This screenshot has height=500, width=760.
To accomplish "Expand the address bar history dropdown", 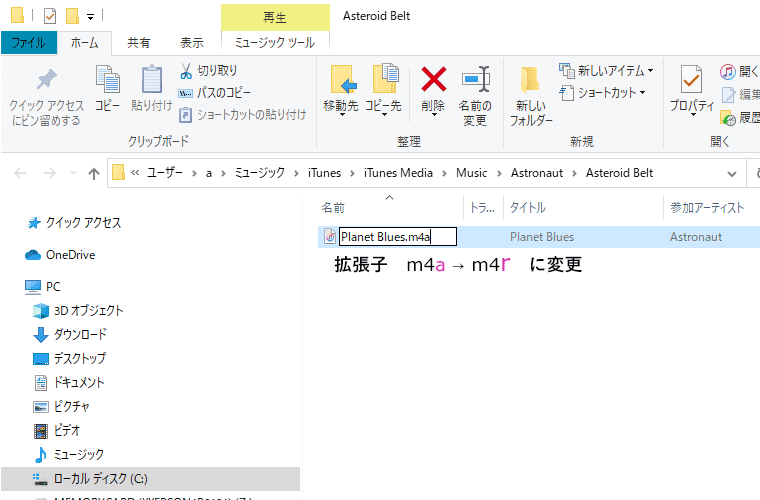I will 732,174.
